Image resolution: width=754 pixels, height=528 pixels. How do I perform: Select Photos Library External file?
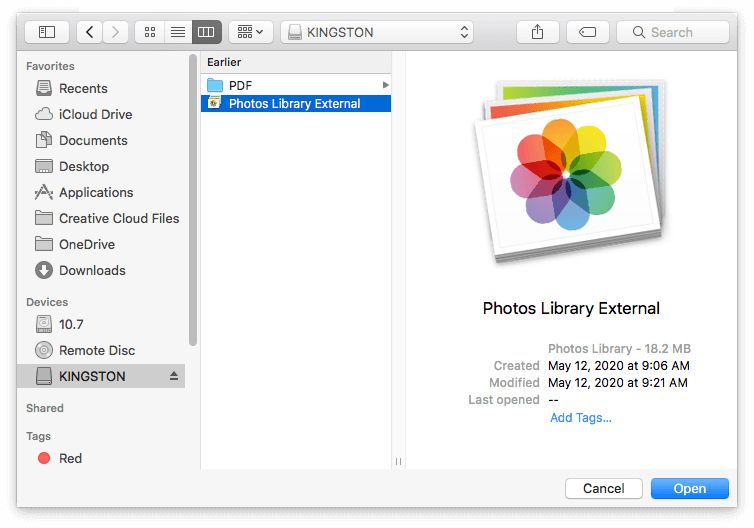tap(296, 103)
